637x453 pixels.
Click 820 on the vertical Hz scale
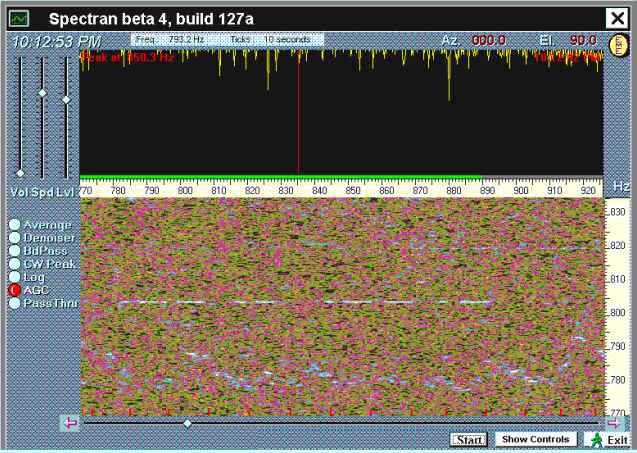(618, 245)
